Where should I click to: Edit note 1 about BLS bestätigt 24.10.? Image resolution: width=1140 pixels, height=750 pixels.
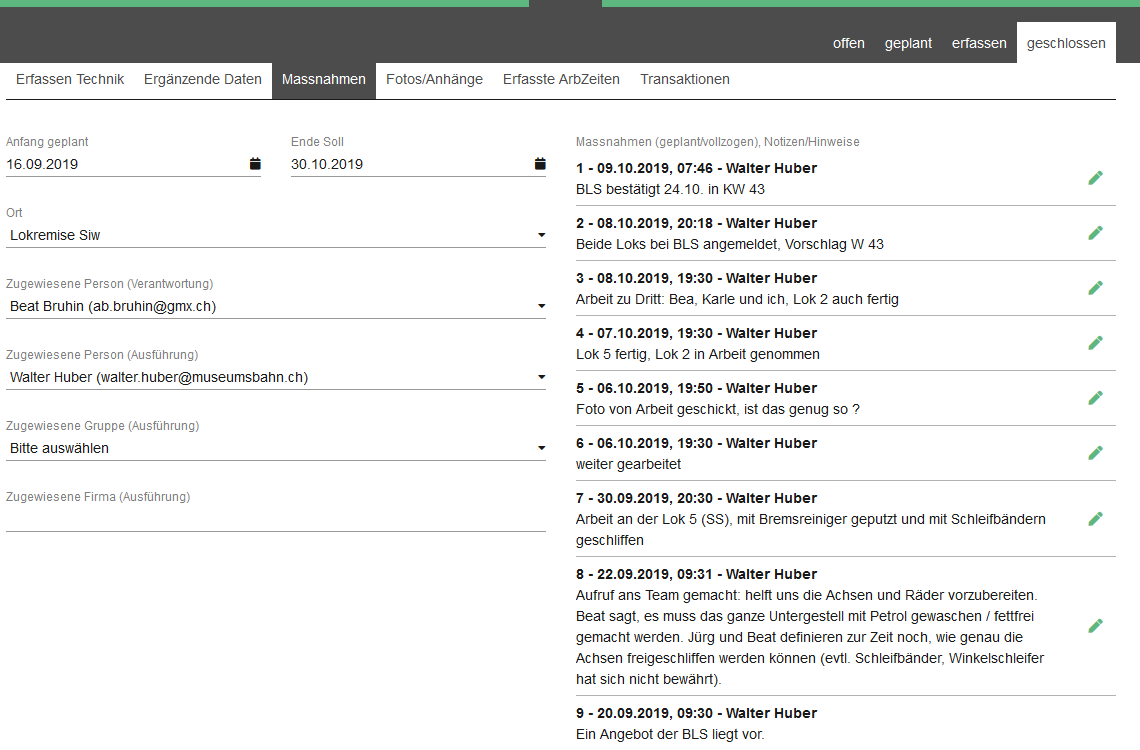pos(1095,178)
